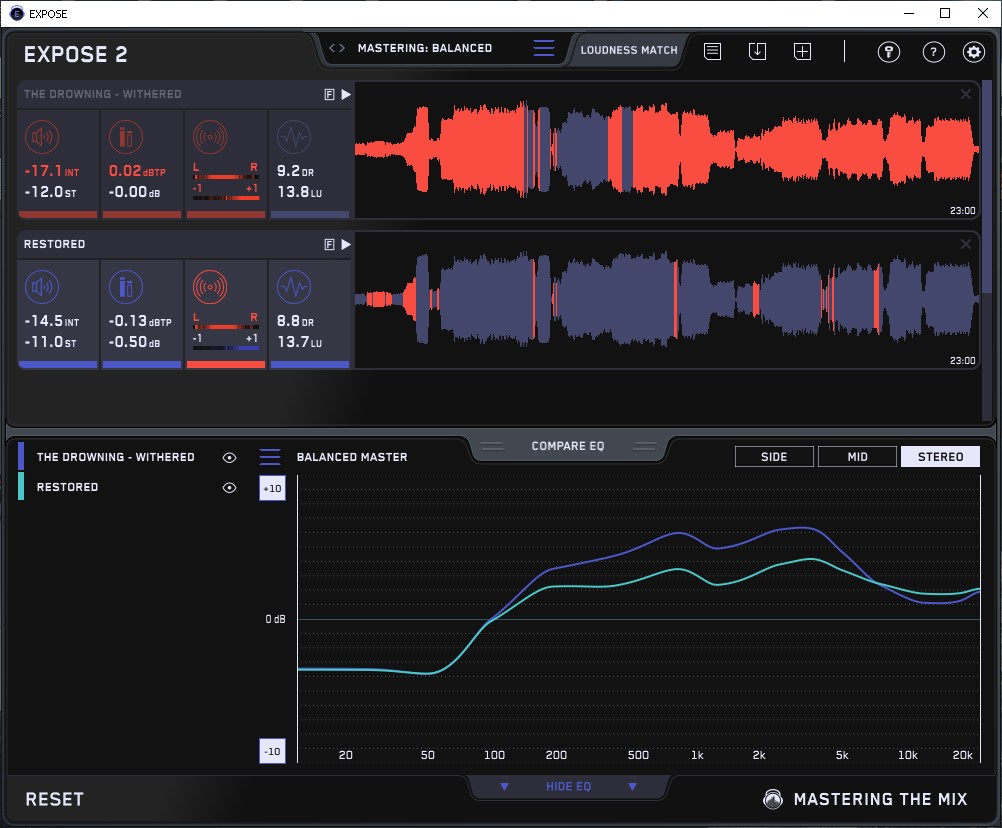1002x828 pixels.
Task: Toggle visibility of Restored EQ curve
Action: coord(230,487)
